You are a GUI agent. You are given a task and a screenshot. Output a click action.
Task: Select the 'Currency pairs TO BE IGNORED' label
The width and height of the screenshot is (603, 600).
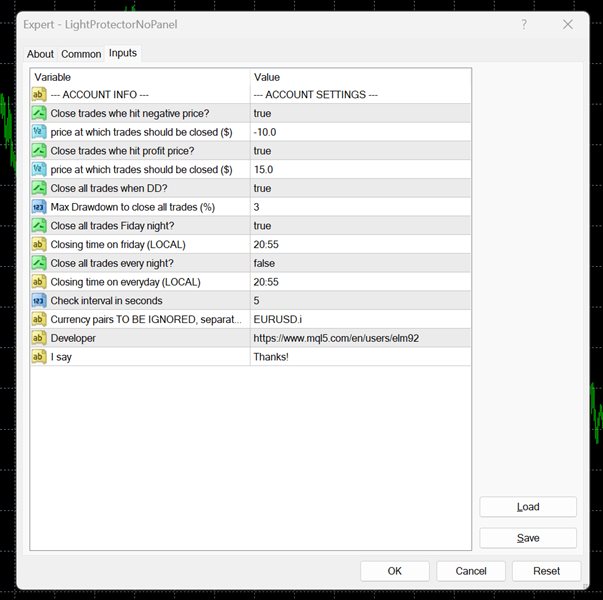click(146, 319)
